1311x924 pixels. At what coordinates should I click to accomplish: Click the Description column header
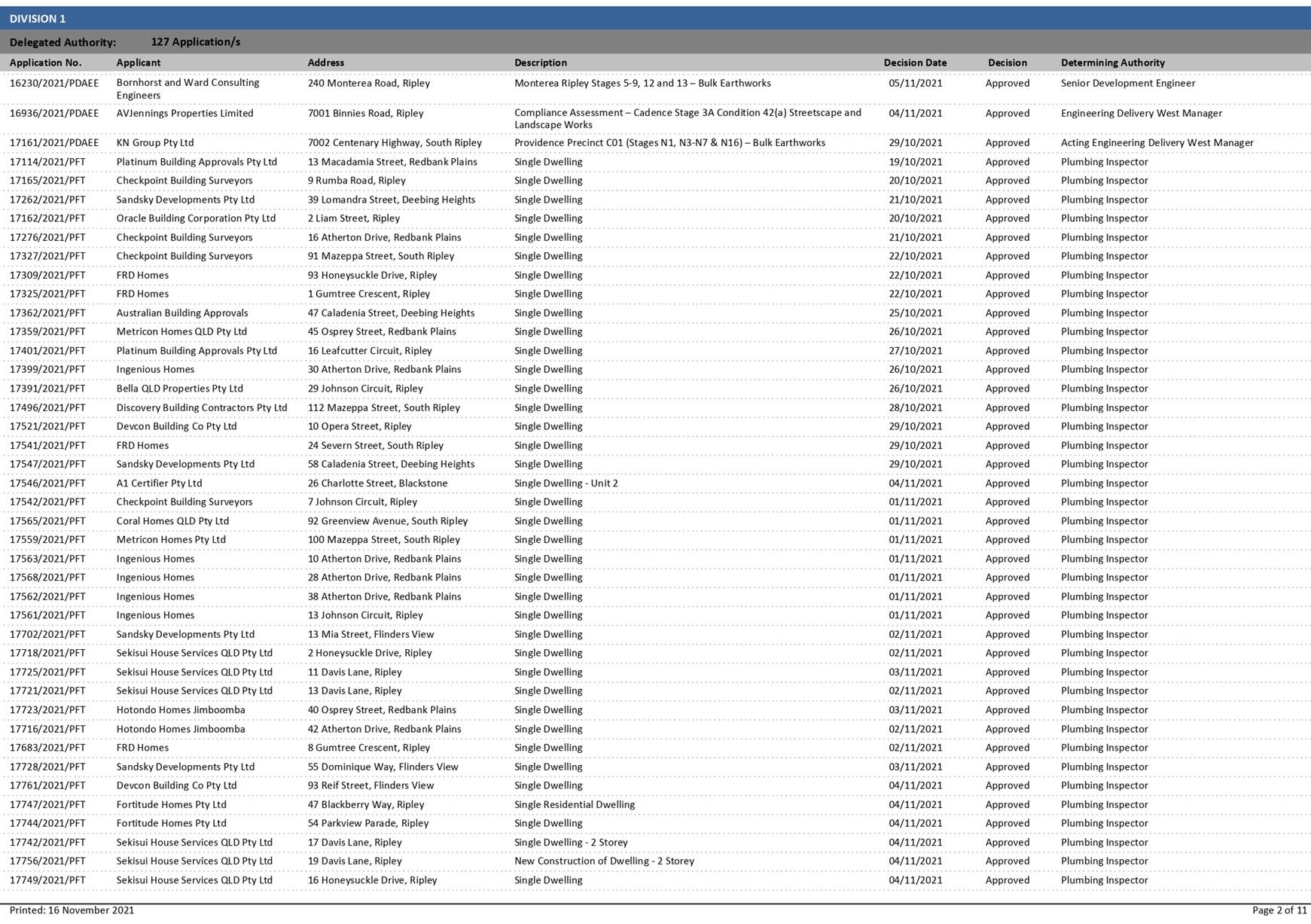tap(541, 63)
